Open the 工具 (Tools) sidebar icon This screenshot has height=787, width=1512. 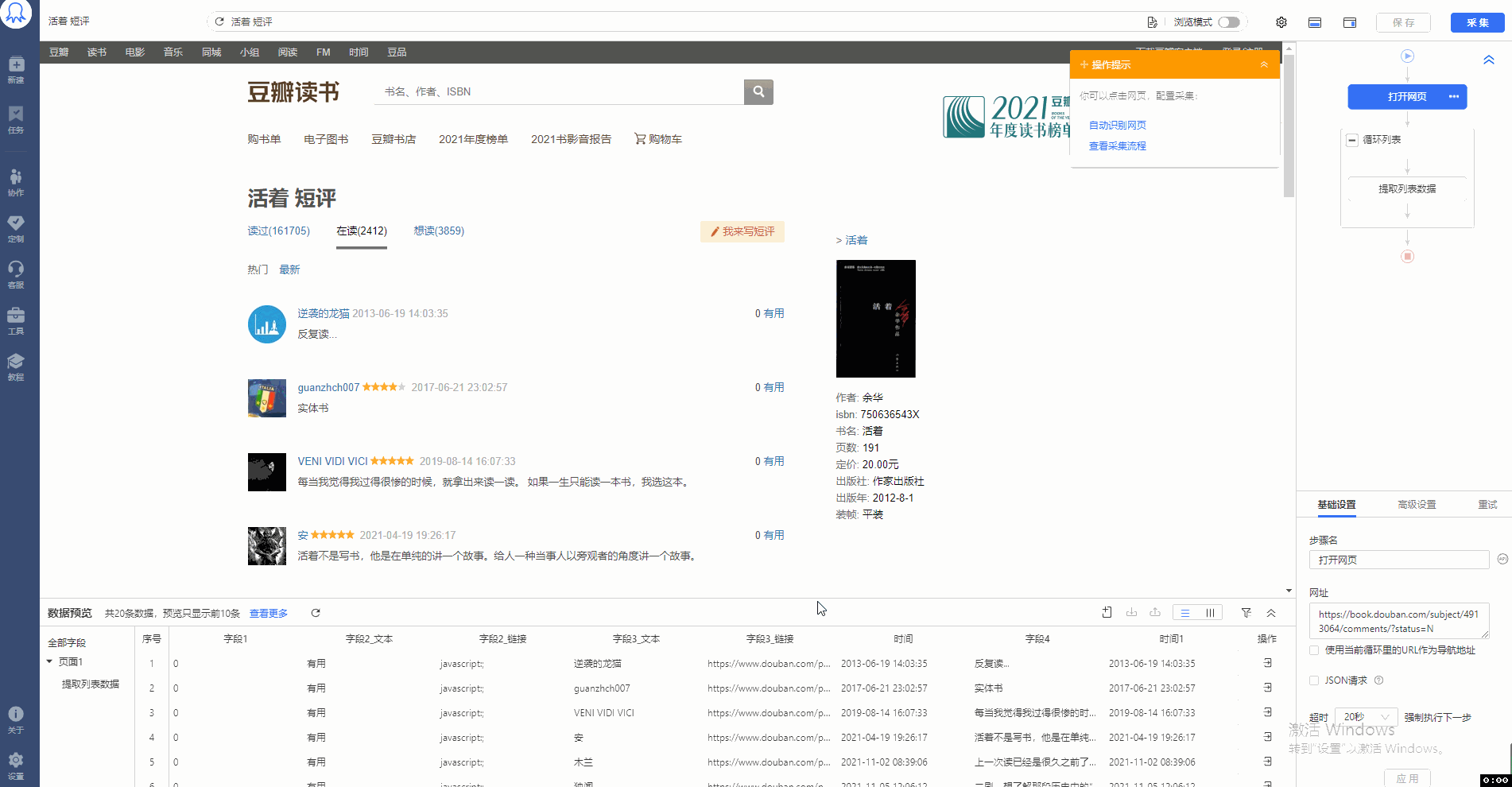[16, 320]
